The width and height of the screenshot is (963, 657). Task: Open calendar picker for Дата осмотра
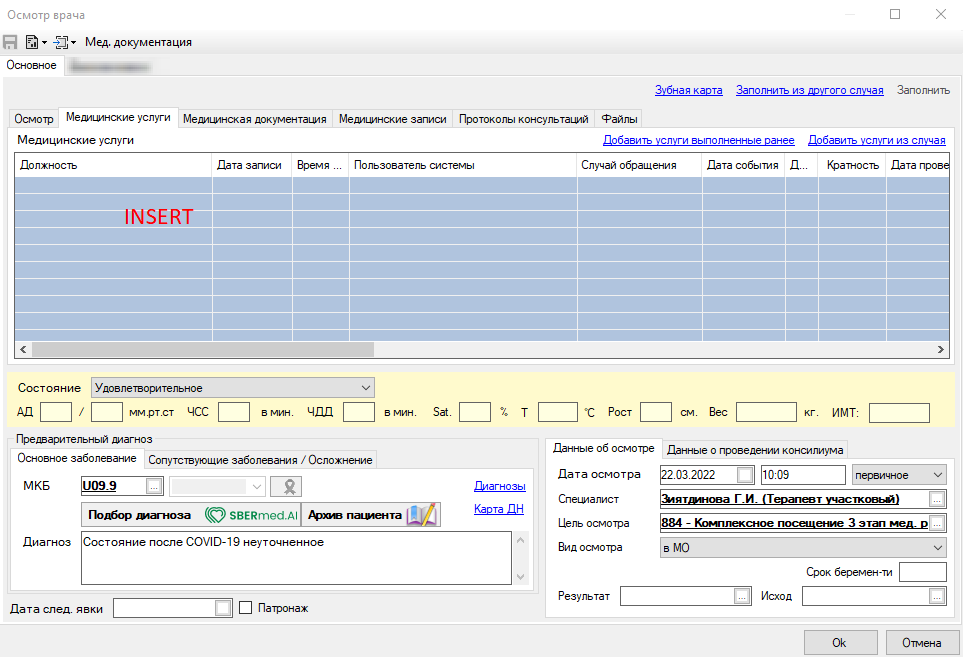pyautogui.click(x=745, y=475)
